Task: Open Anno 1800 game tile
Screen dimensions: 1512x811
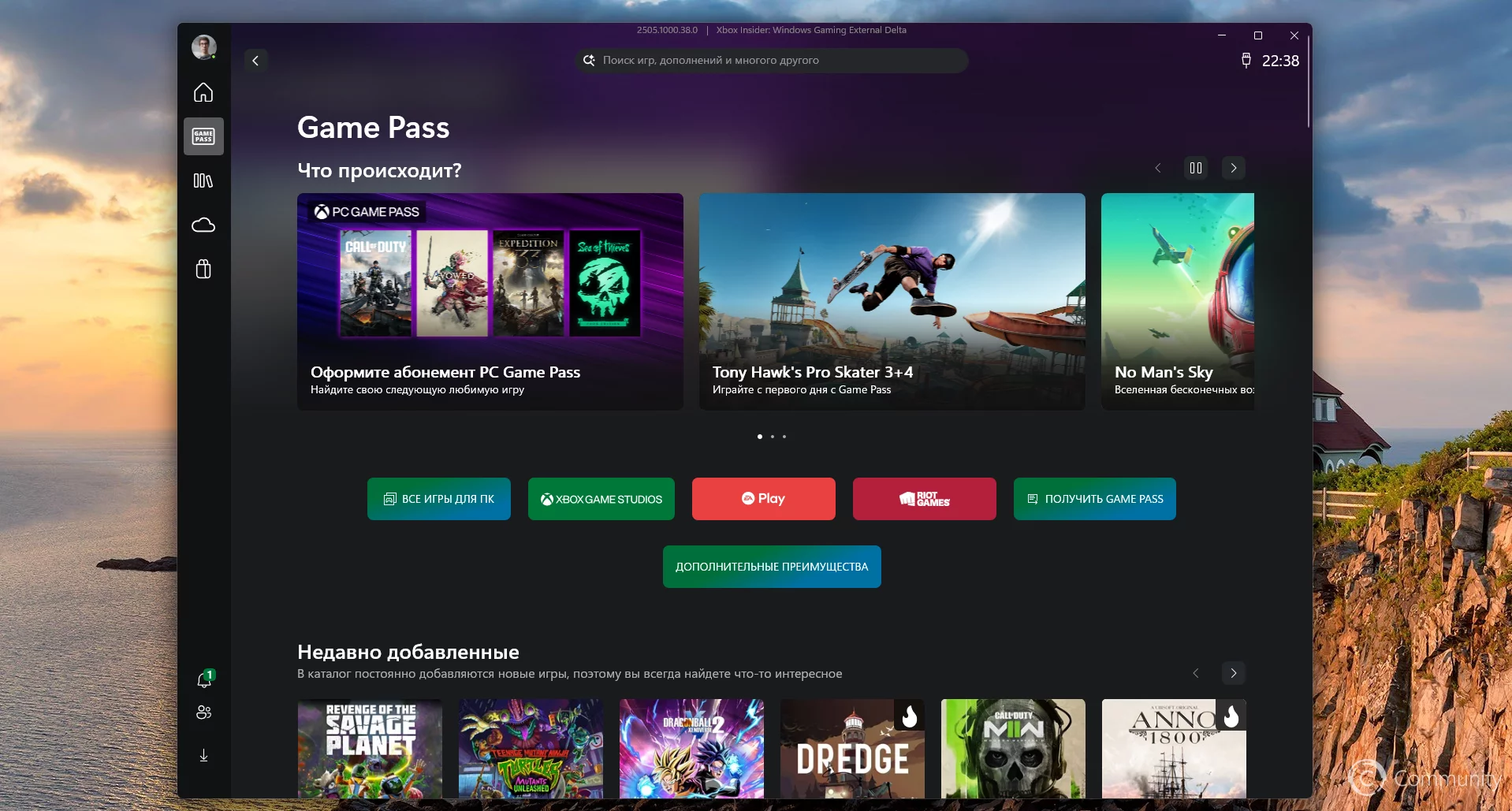Action: click(1174, 749)
